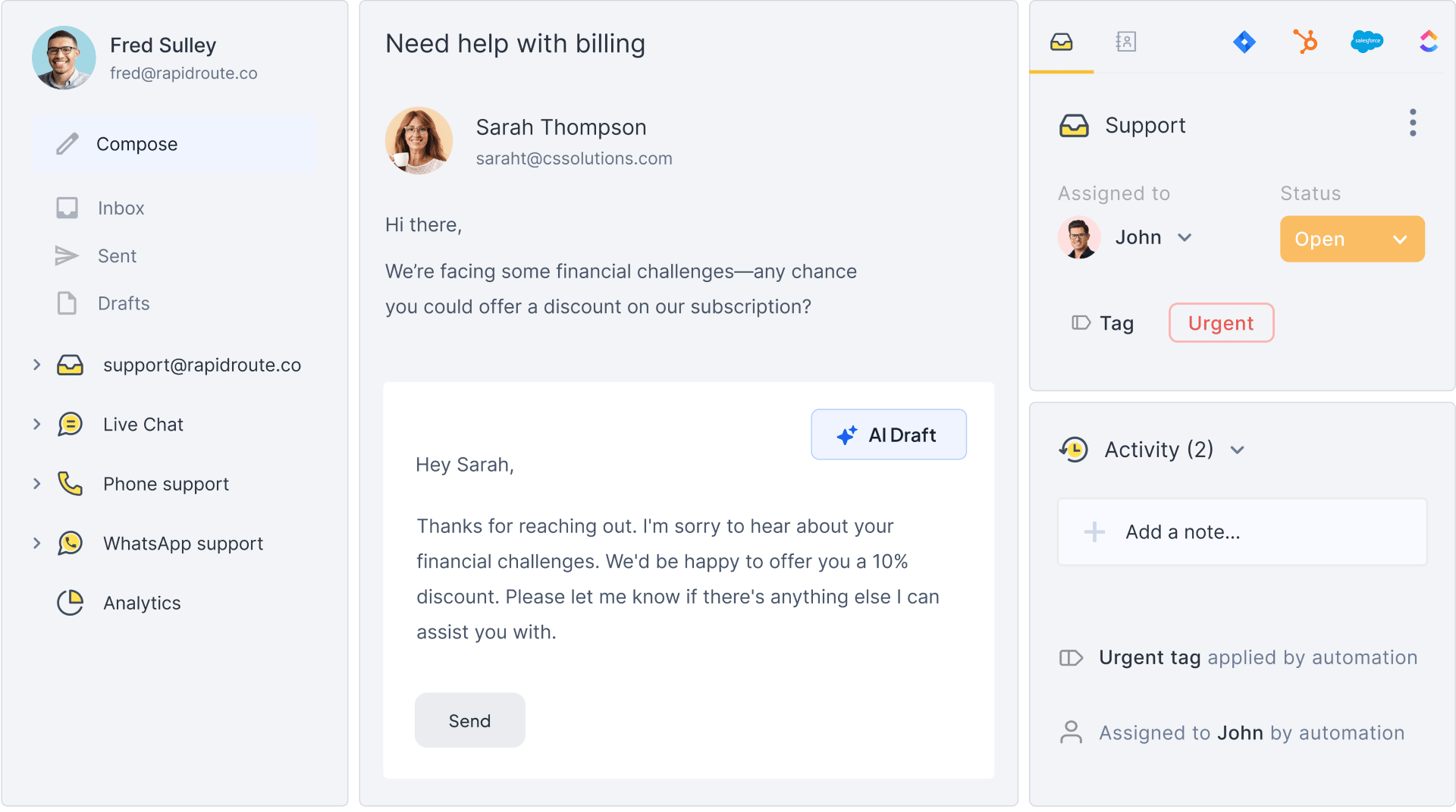This screenshot has width=1456, height=812.
Task: Open the HubSpot integration icon
Action: [1305, 42]
